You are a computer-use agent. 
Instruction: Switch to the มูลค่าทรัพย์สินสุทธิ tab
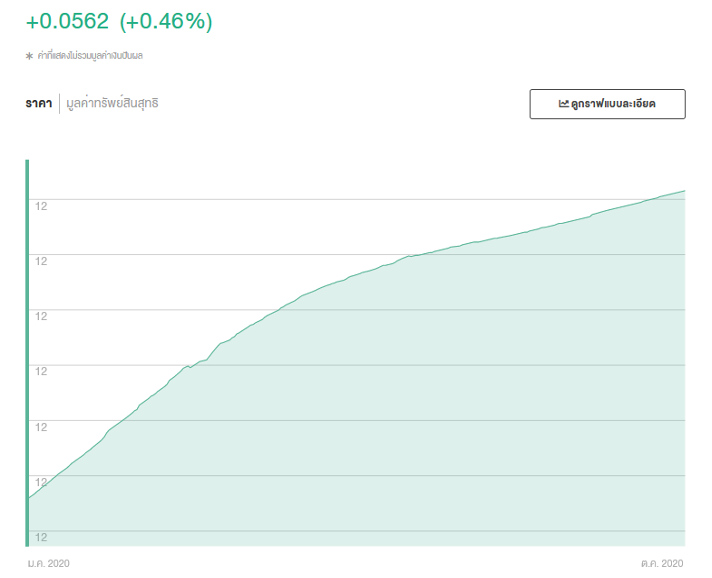coord(112,103)
